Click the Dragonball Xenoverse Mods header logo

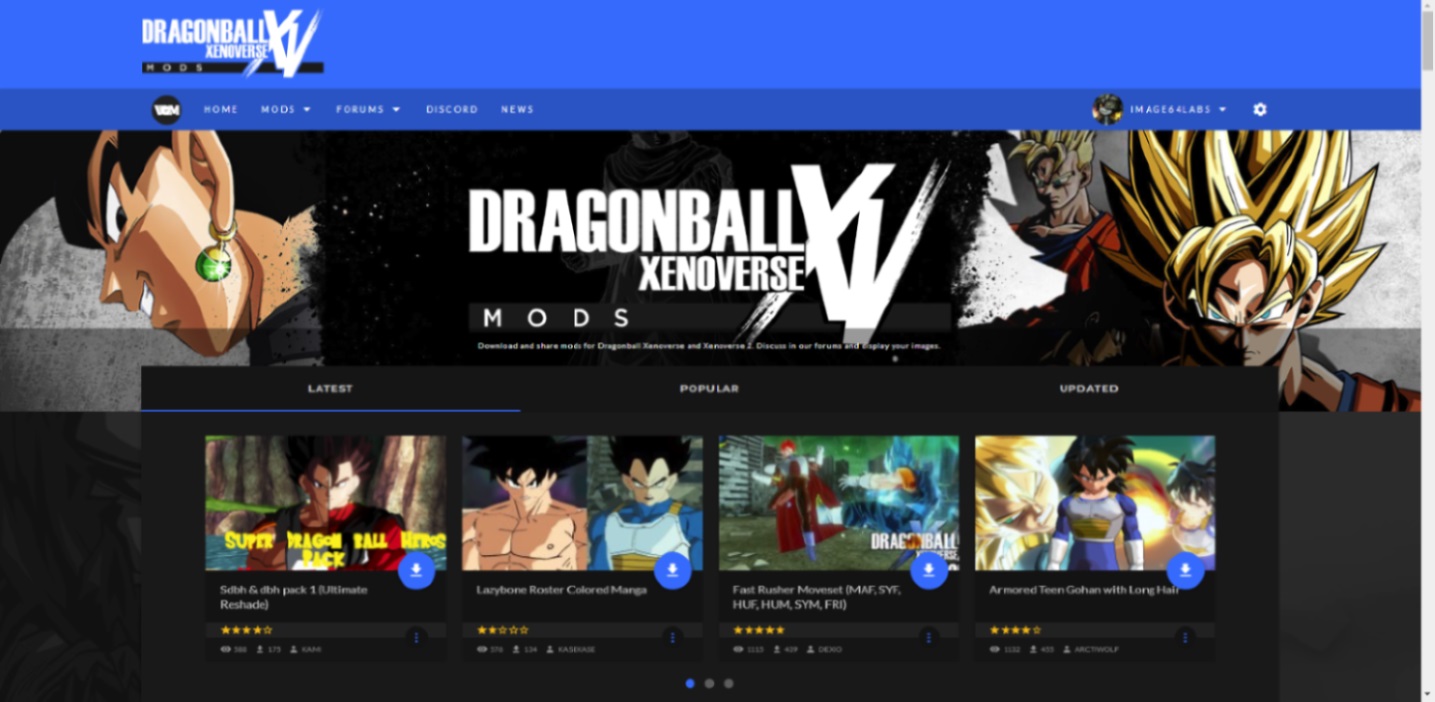coord(232,44)
